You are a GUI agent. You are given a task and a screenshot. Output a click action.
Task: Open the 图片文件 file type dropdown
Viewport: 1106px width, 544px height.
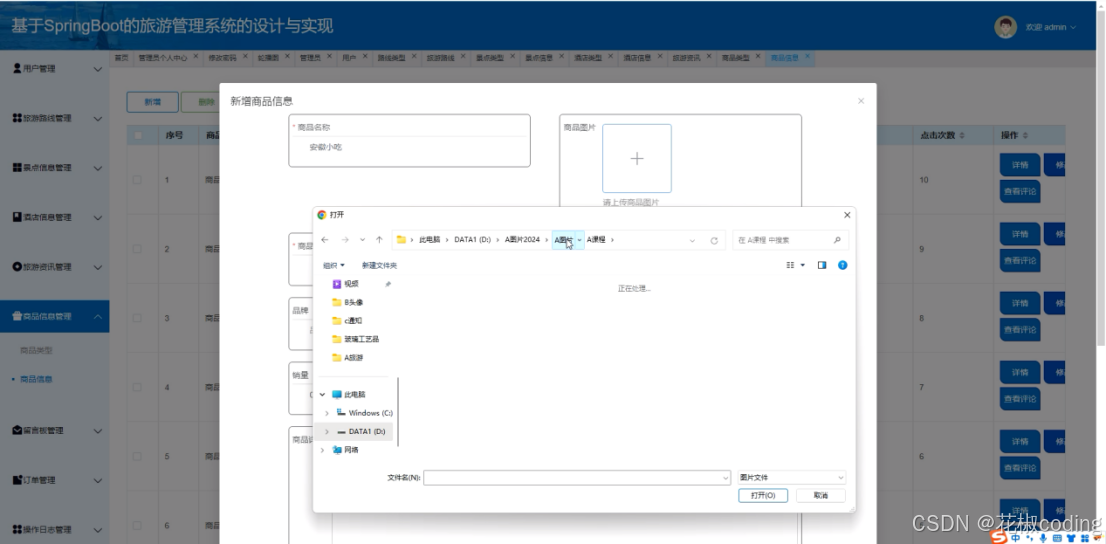pos(791,478)
